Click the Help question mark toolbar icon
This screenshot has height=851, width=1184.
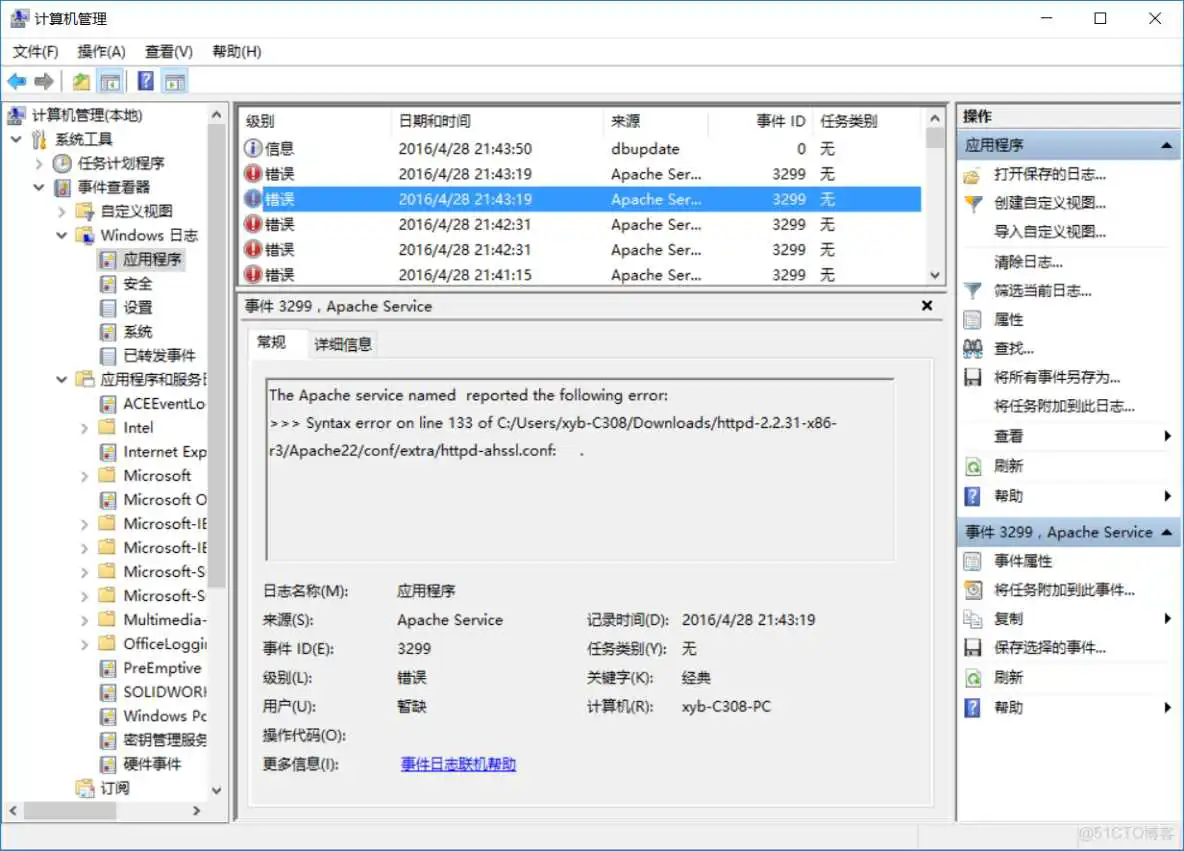[145, 80]
